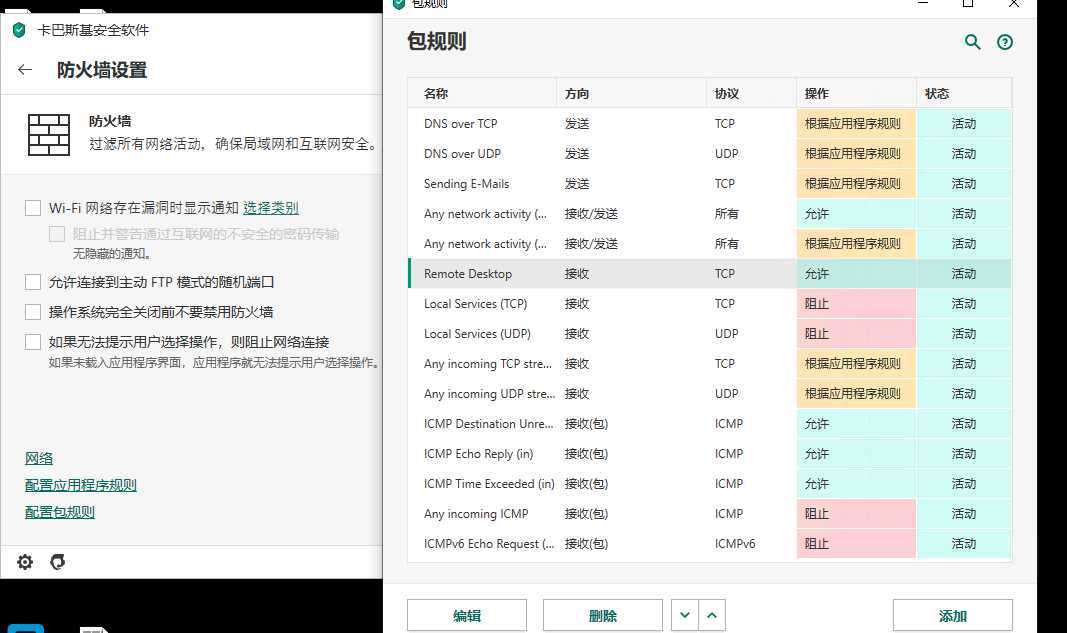Enable Wi-Fi vulnerability notification checkbox
The width and height of the screenshot is (1067, 633).
(33, 208)
